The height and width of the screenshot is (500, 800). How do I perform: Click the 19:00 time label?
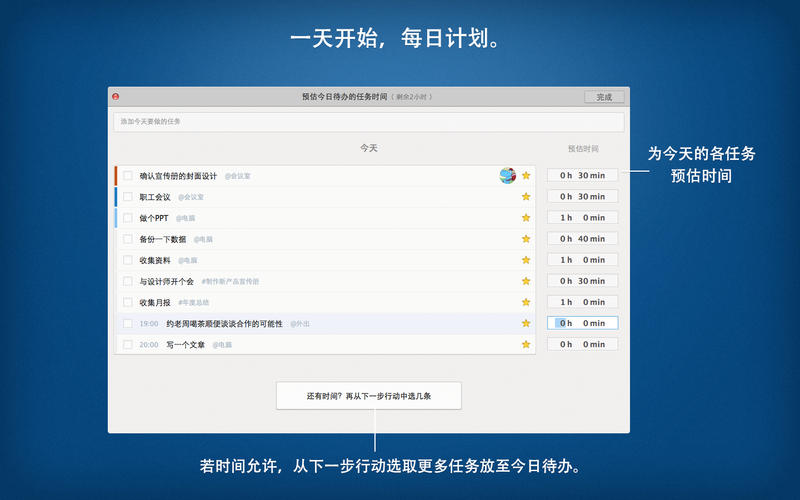click(x=148, y=323)
